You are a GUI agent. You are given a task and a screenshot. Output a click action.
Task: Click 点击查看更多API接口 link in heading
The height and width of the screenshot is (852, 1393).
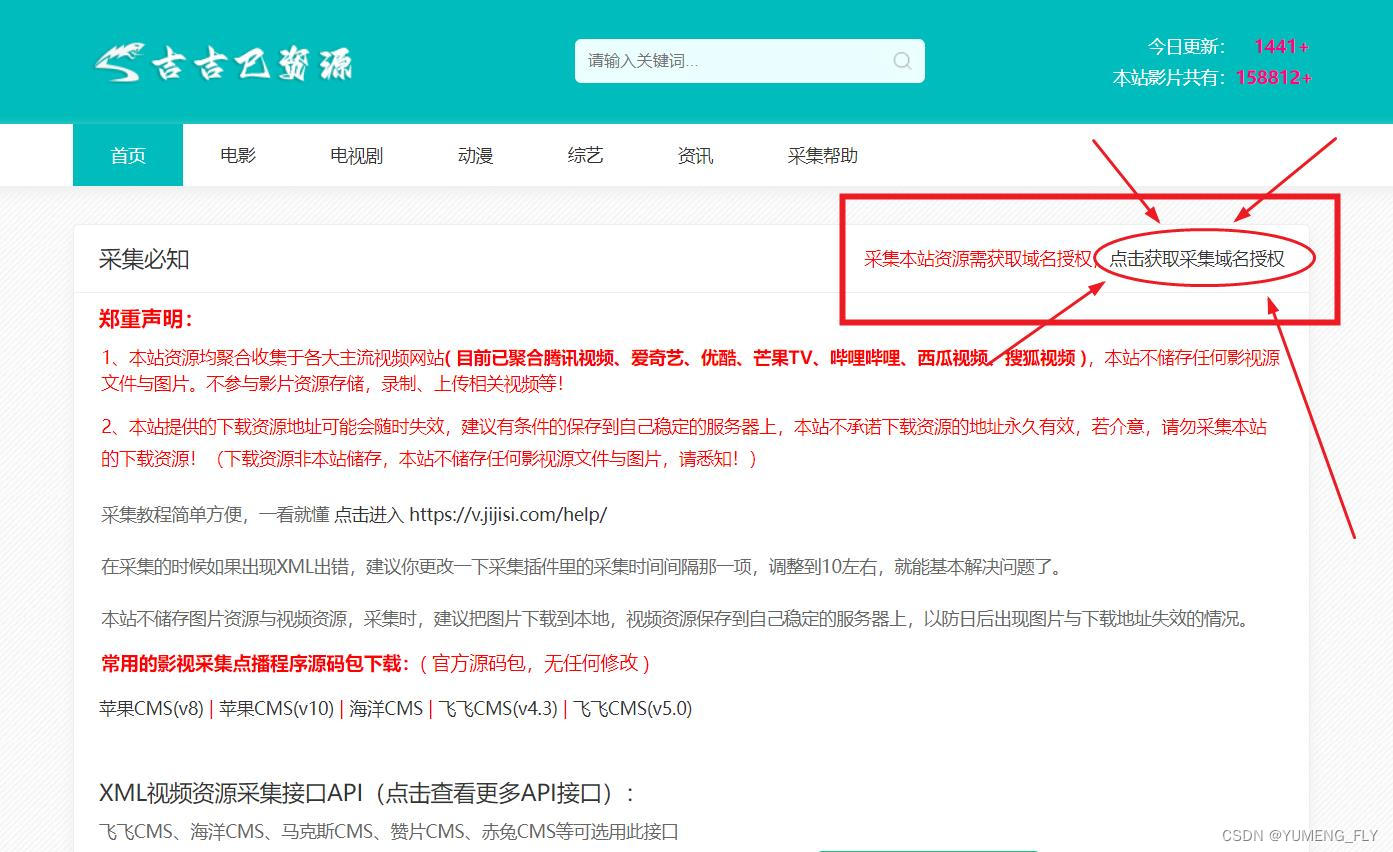point(493,794)
